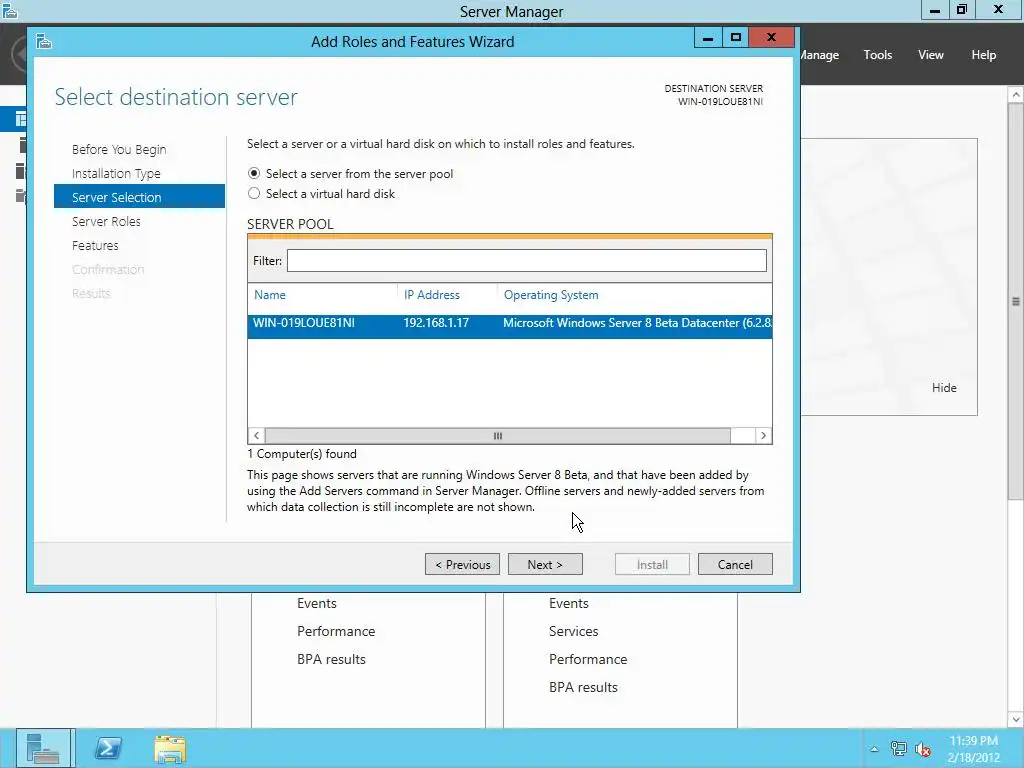Return to the Previous wizard page
Image resolution: width=1024 pixels, height=768 pixels.
click(x=462, y=564)
